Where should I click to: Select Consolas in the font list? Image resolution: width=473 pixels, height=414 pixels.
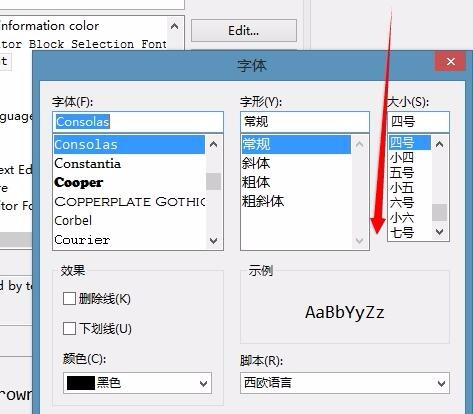click(129, 144)
